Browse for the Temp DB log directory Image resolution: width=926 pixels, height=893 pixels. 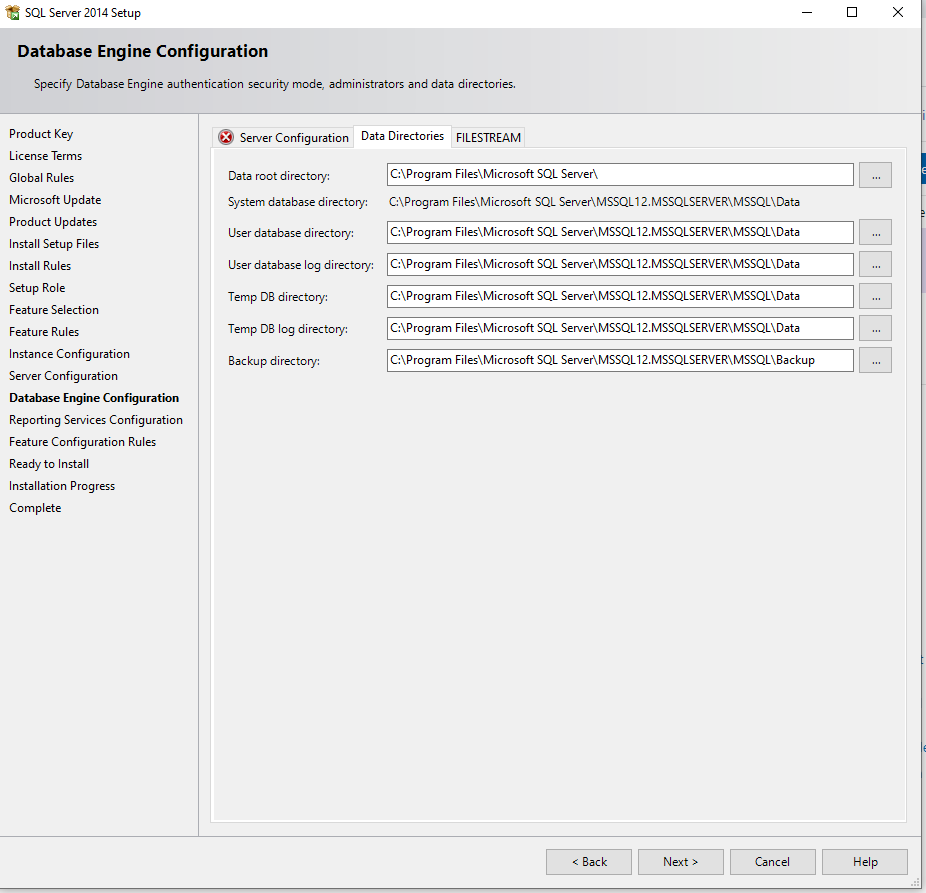tap(875, 328)
